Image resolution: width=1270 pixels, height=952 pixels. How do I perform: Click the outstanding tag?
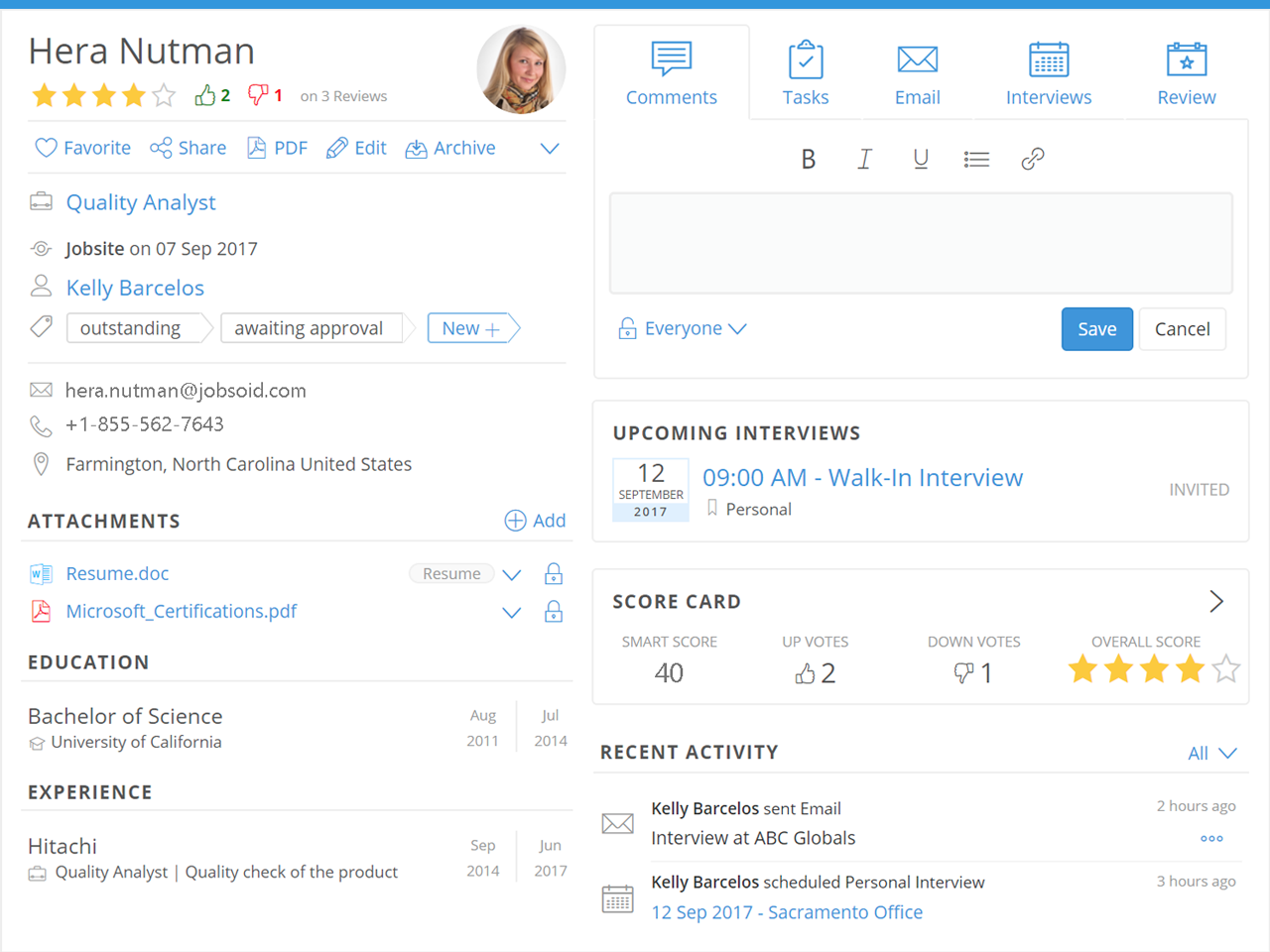point(137,328)
